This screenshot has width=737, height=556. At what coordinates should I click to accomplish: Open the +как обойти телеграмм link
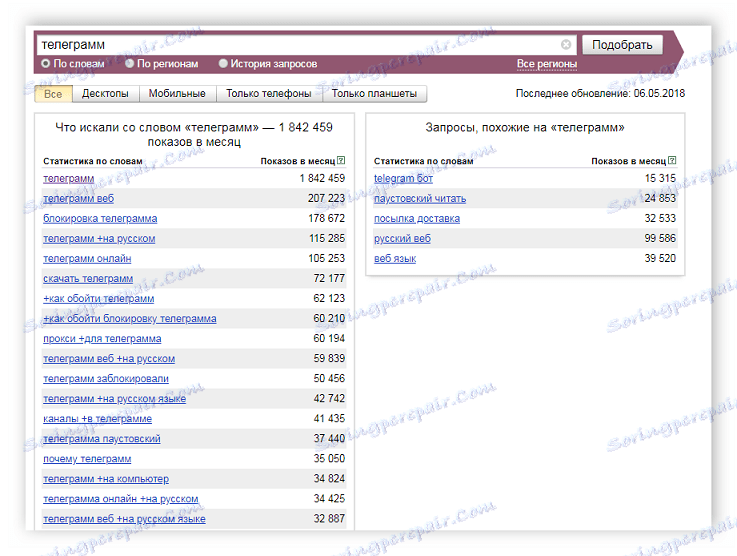click(99, 298)
